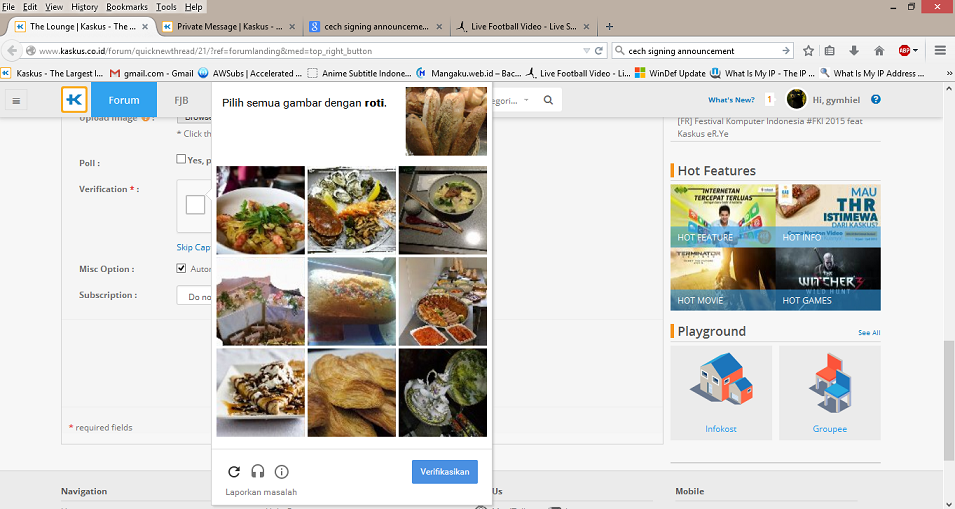Open the History menu
The image size is (955, 509).
pos(84,7)
